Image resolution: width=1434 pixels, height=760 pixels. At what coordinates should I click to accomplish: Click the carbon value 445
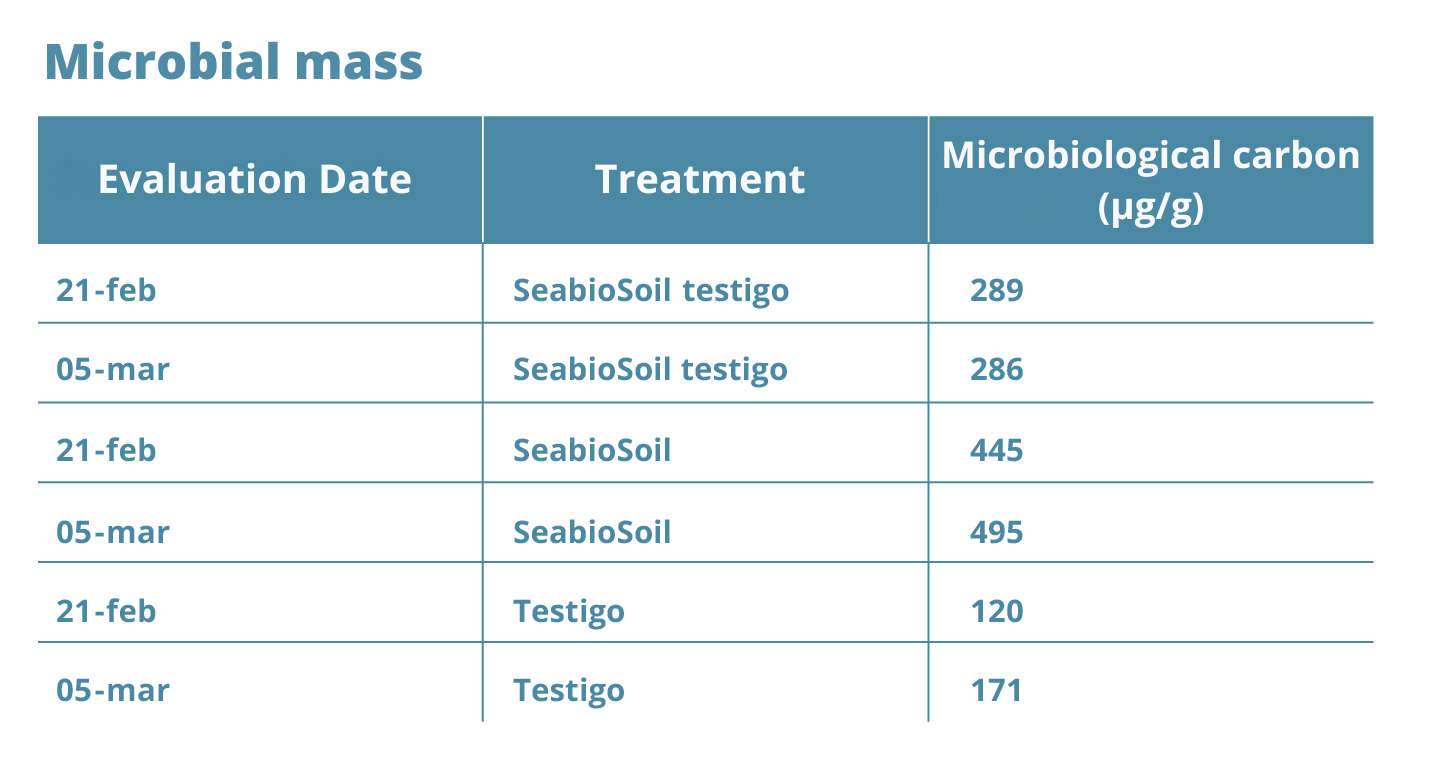(997, 450)
